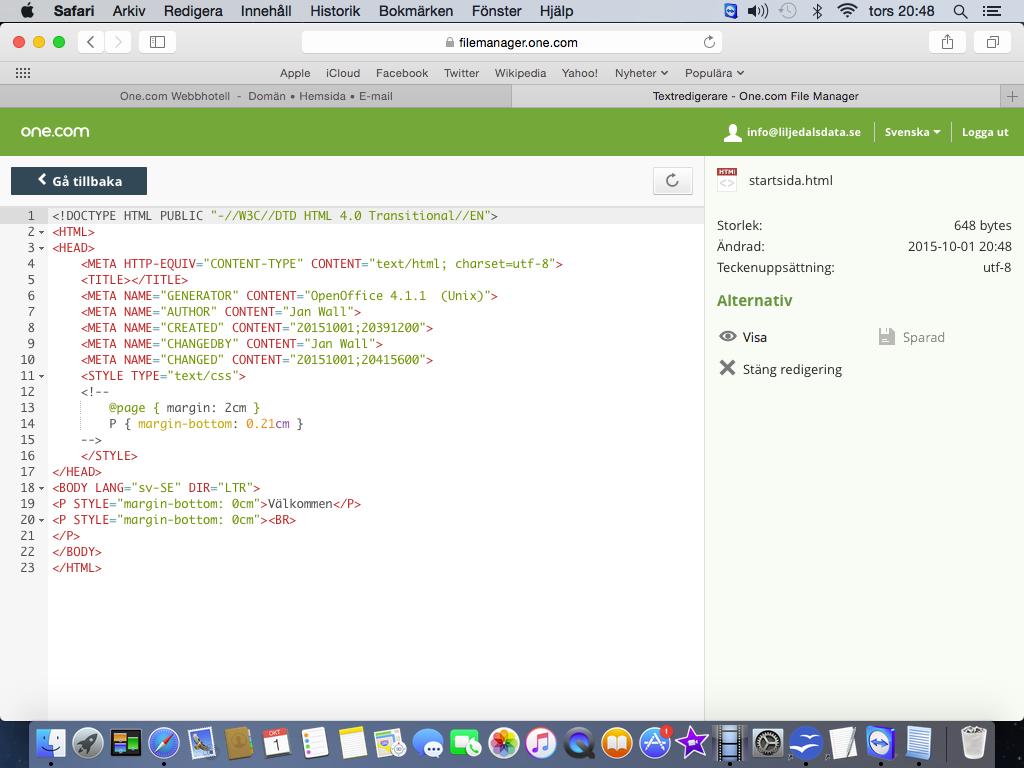Open the Top Sites grid in Favorites bar
The height and width of the screenshot is (768, 1024).
[23, 73]
